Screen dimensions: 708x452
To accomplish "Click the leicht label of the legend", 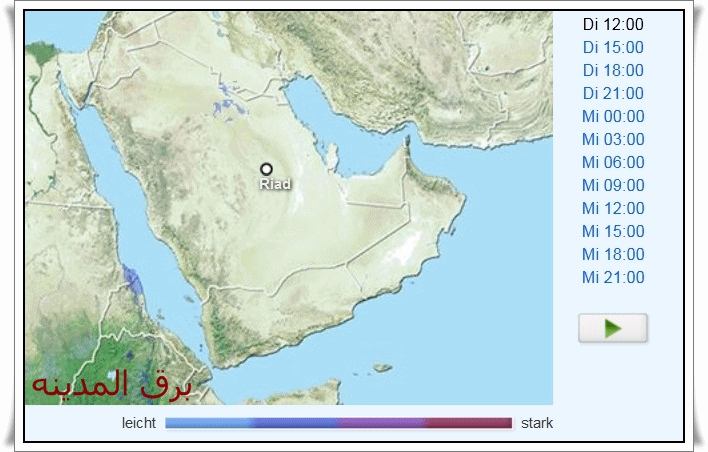I will (139, 423).
